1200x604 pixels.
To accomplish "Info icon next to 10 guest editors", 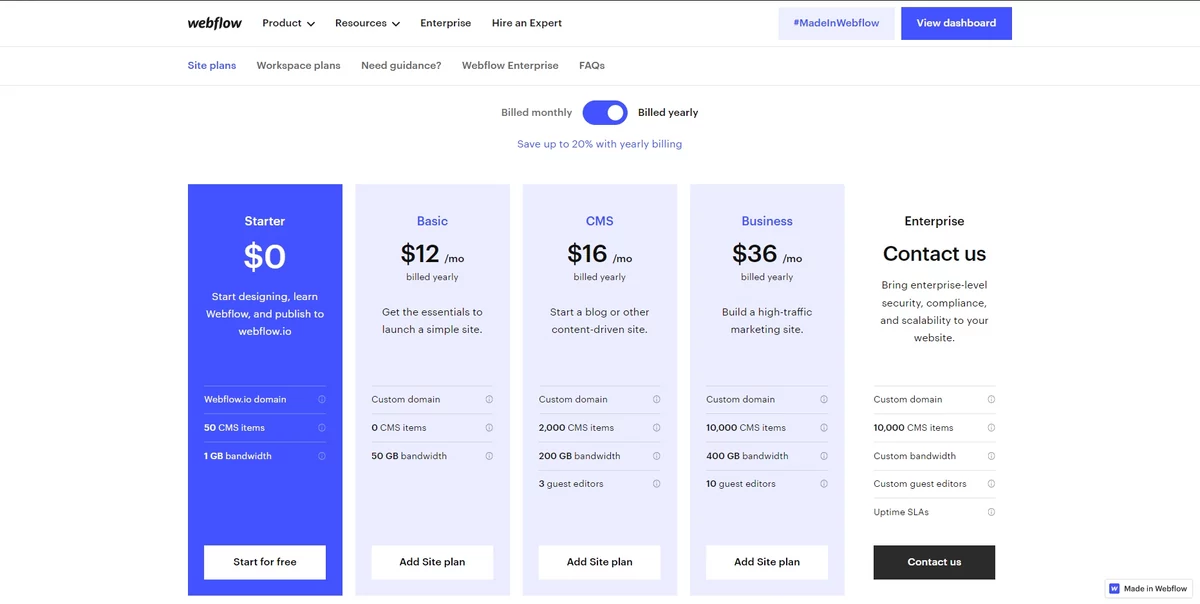I will 823,483.
